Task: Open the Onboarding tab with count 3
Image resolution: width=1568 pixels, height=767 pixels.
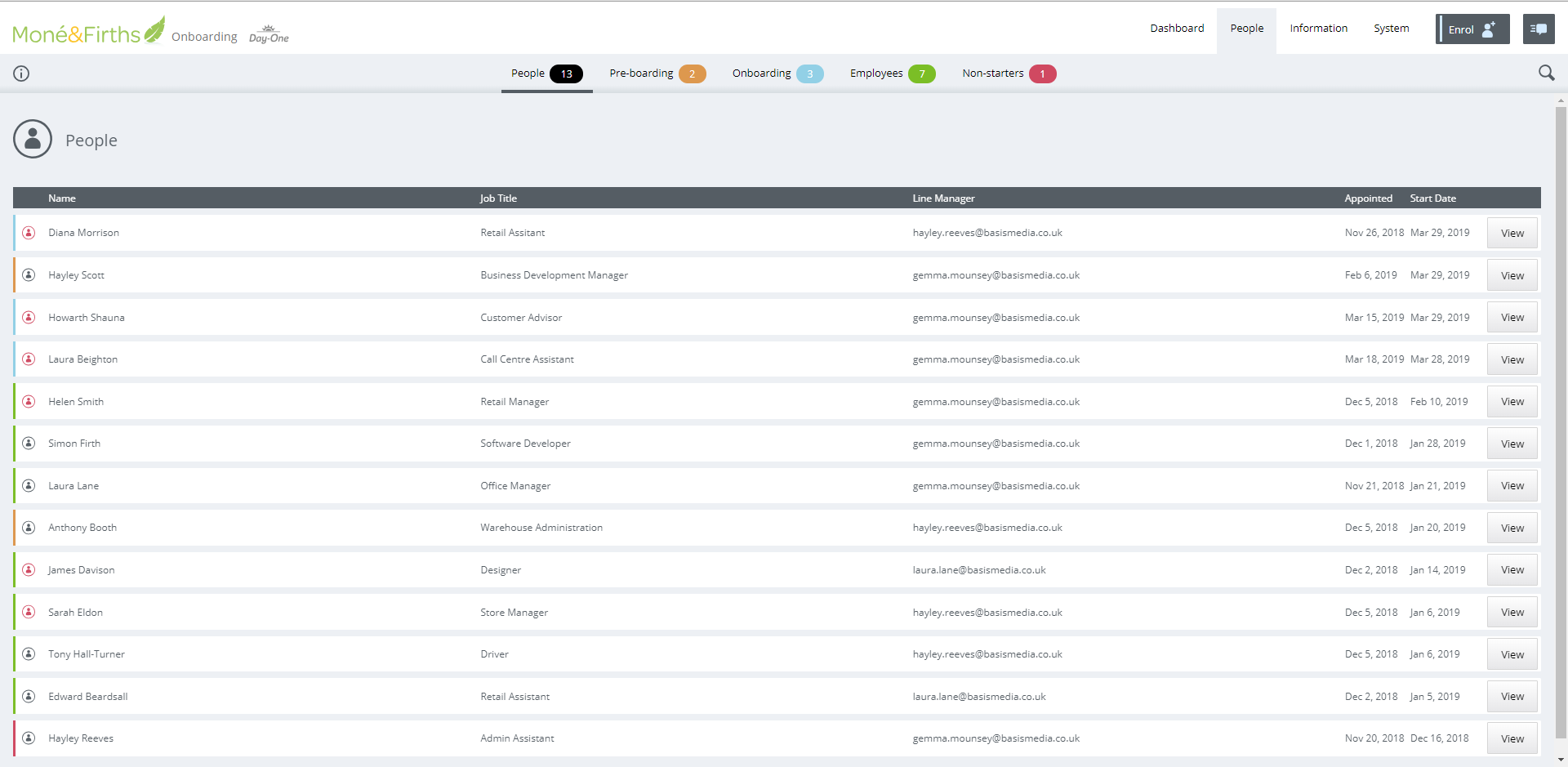Action: (777, 74)
